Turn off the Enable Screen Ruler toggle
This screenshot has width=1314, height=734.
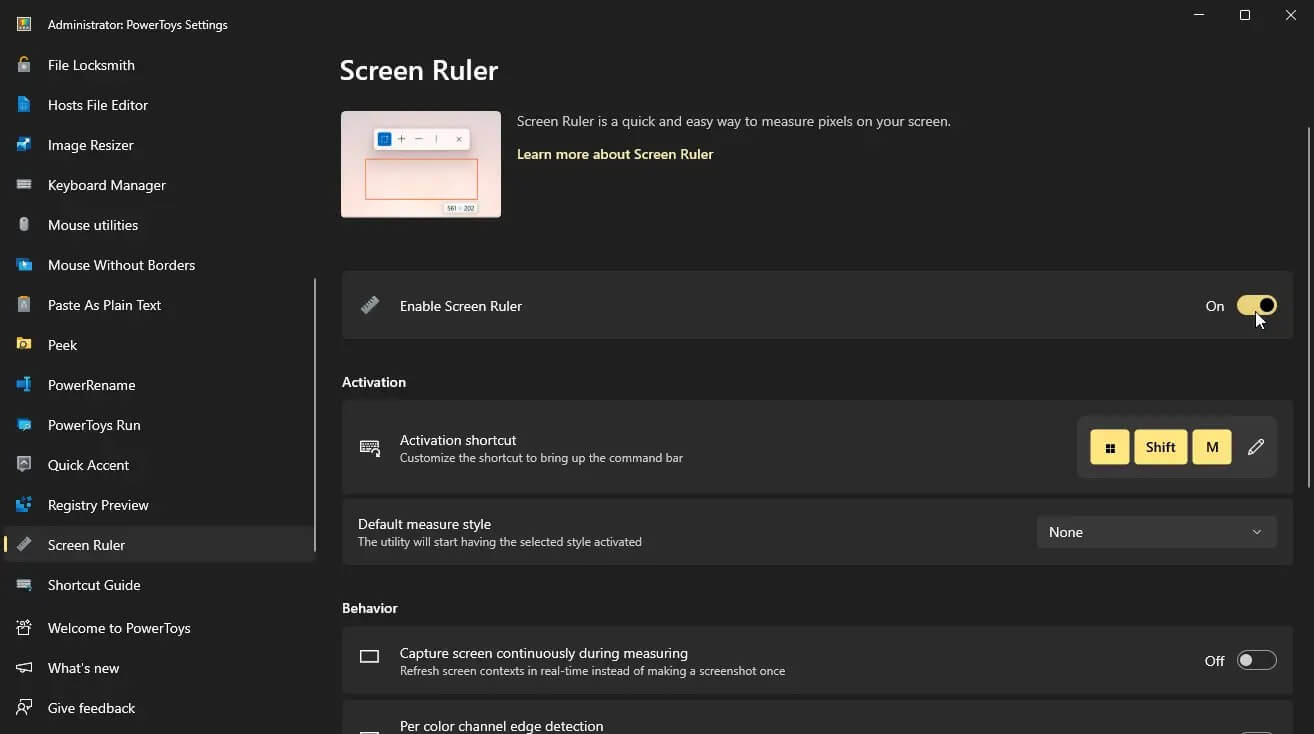[x=1257, y=306]
